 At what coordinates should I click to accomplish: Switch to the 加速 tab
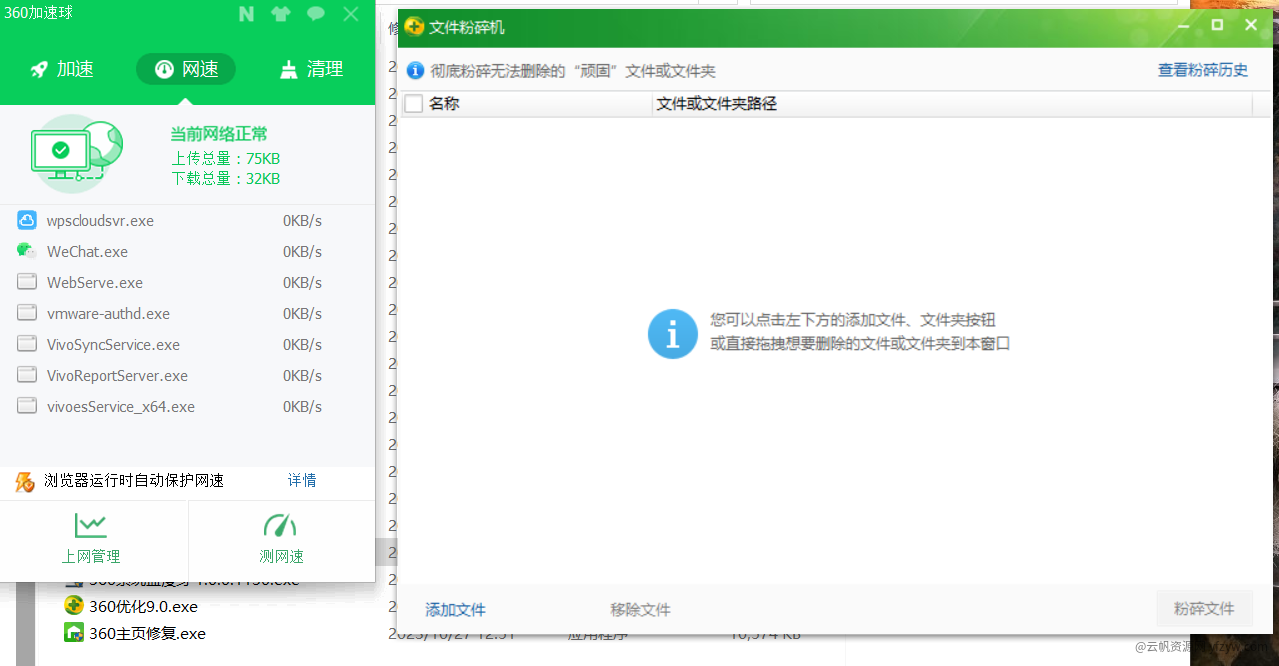point(62,69)
